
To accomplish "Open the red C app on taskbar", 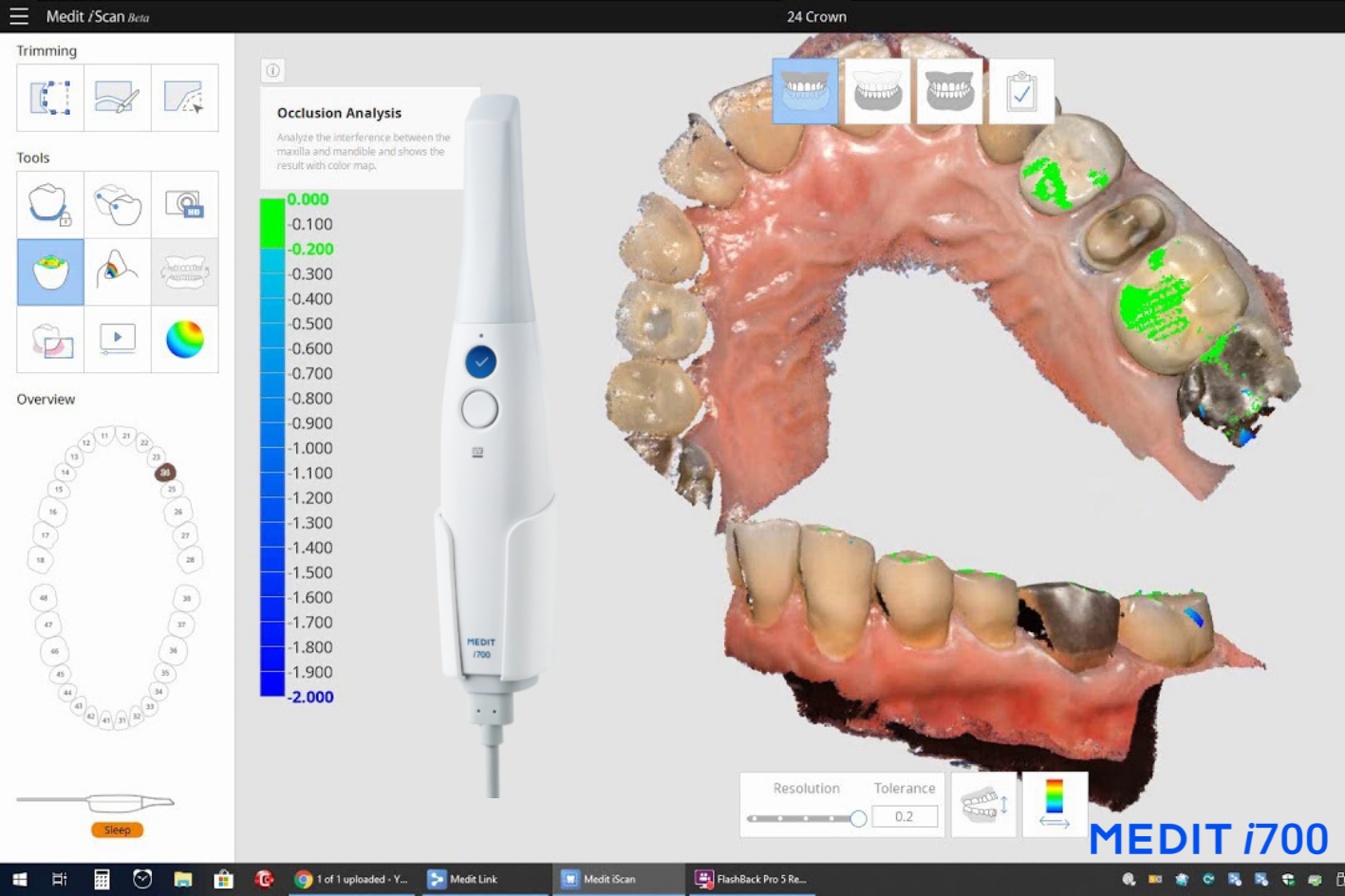I will pos(265,880).
